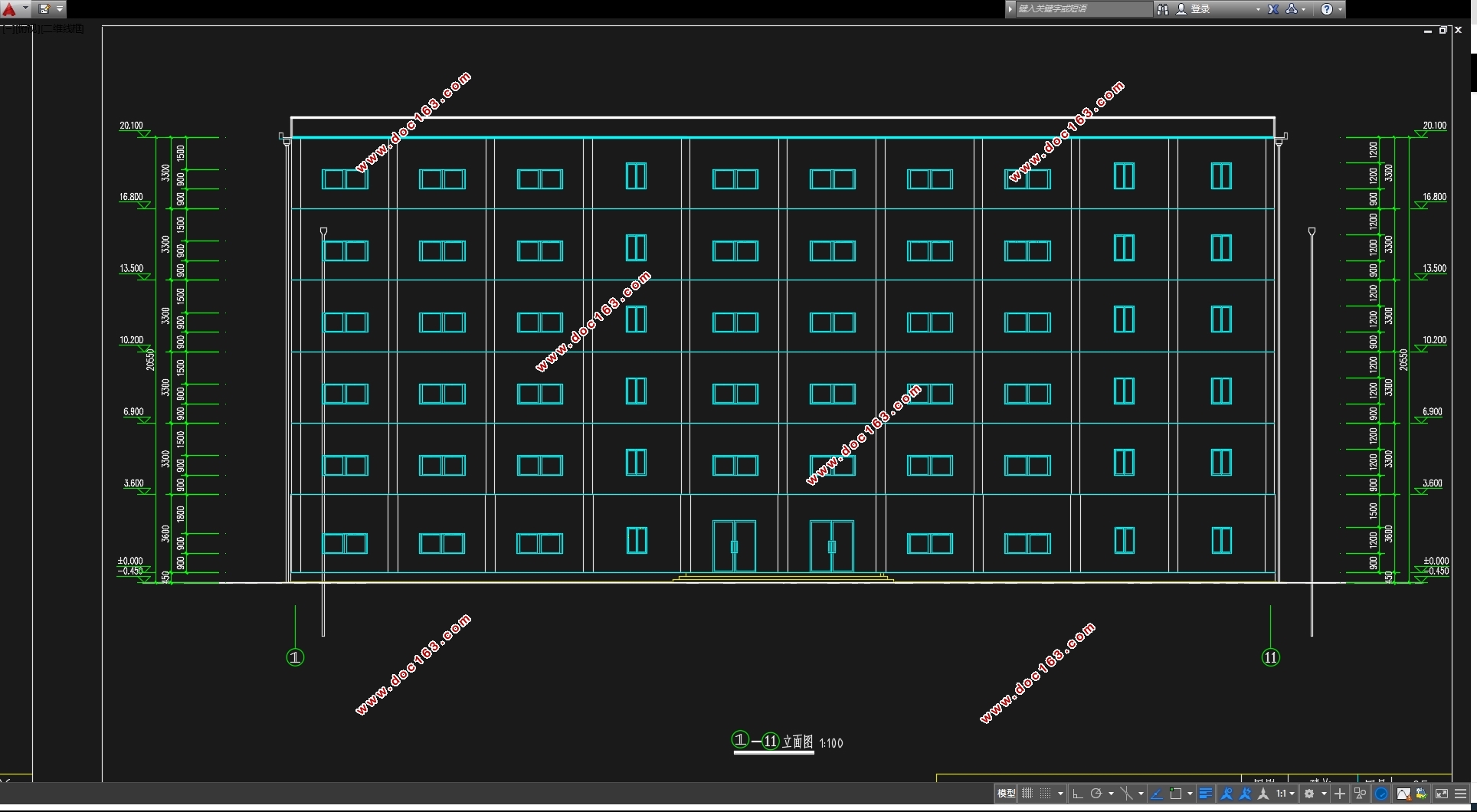
Task: Click the left ±0.000 elevation label
Action: 130,562
